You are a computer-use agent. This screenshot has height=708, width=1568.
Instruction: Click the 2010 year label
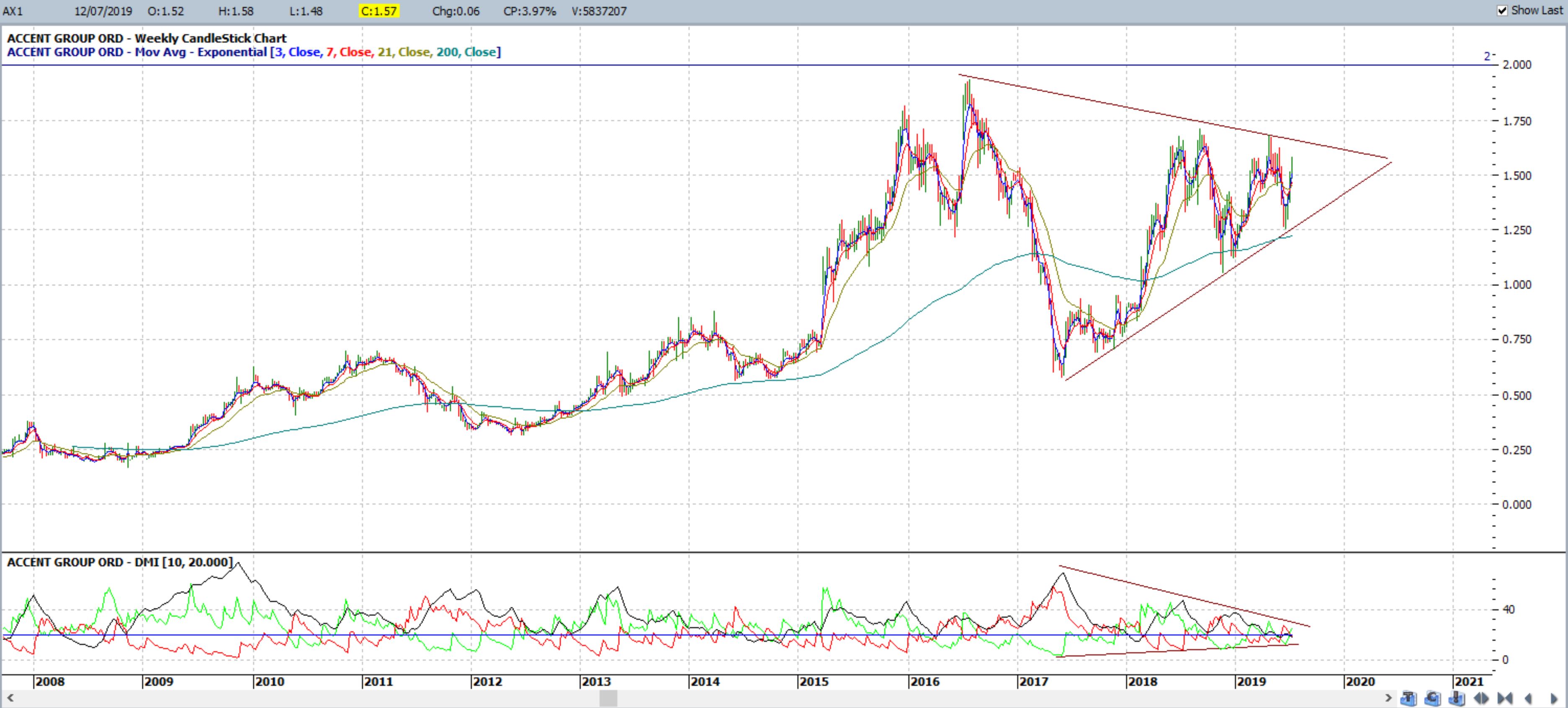coord(269,681)
